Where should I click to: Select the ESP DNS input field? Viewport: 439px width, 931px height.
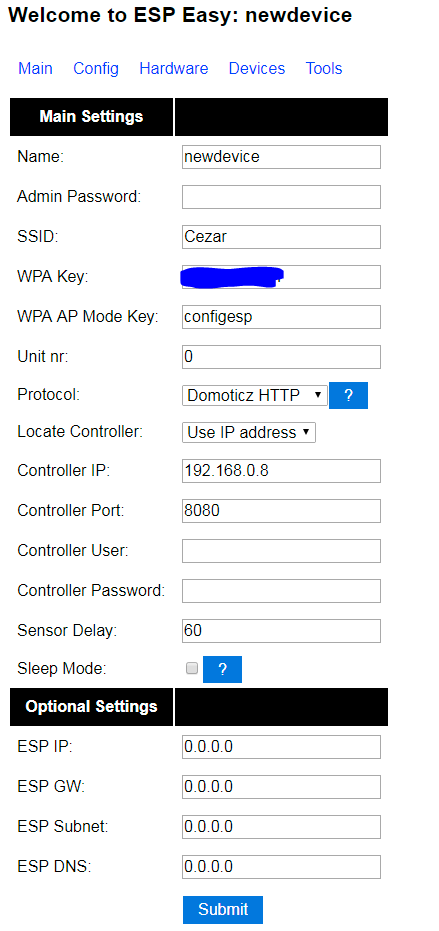(x=281, y=867)
